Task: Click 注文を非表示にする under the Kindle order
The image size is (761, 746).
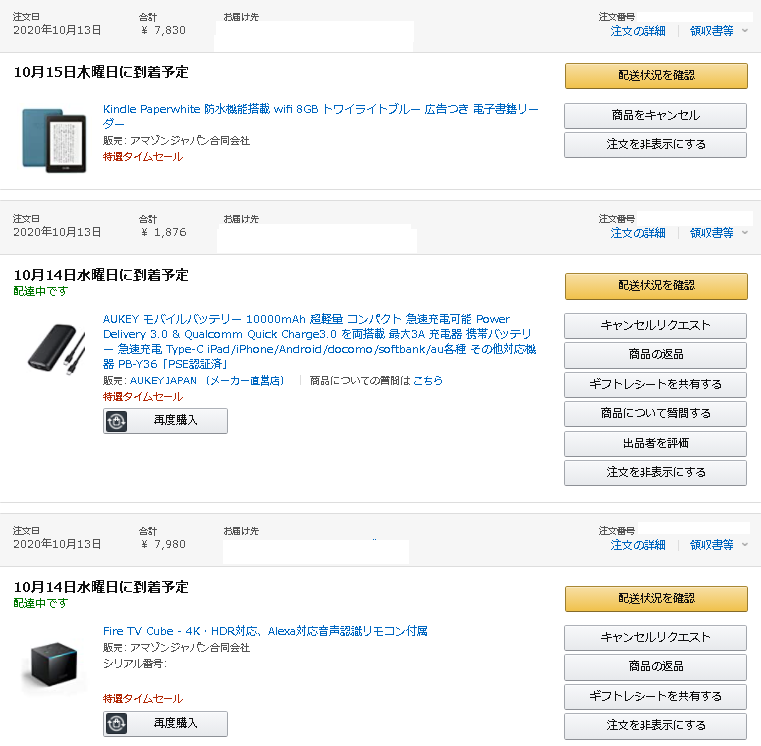Action: click(655, 145)
